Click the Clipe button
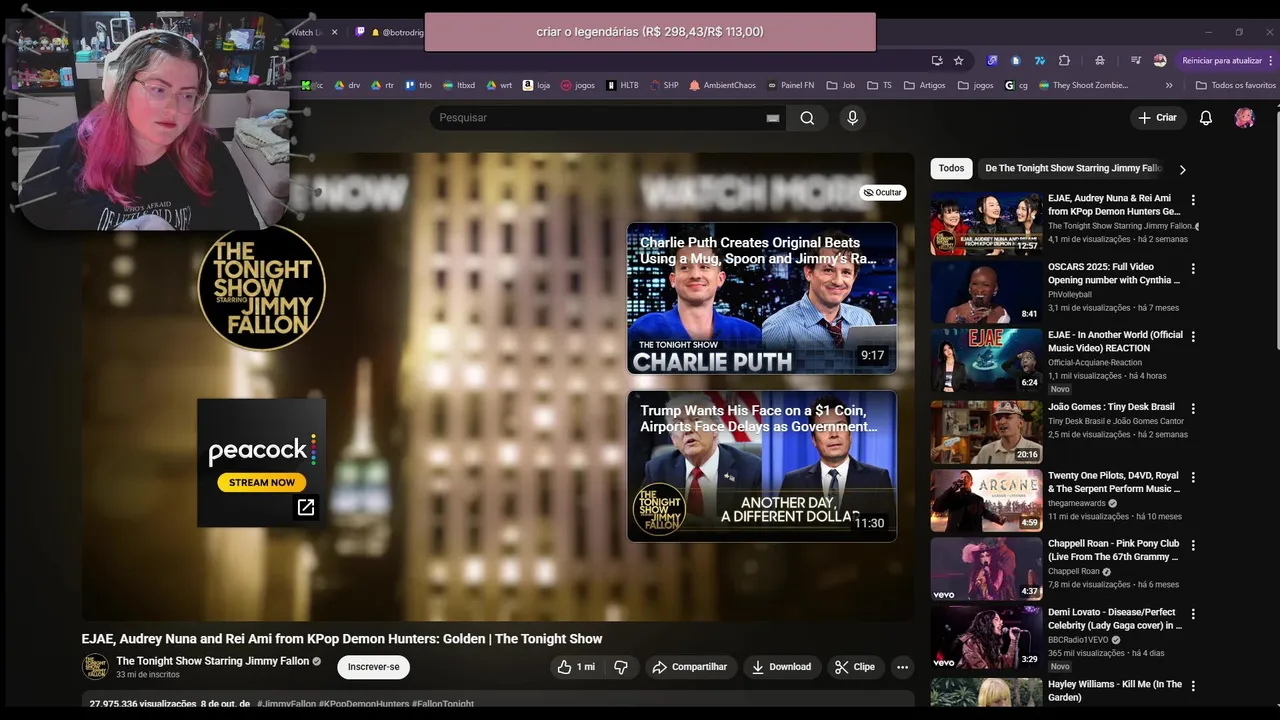Image resolution: width=1280 pixels, height=720 pixels. tap(856, 667)
